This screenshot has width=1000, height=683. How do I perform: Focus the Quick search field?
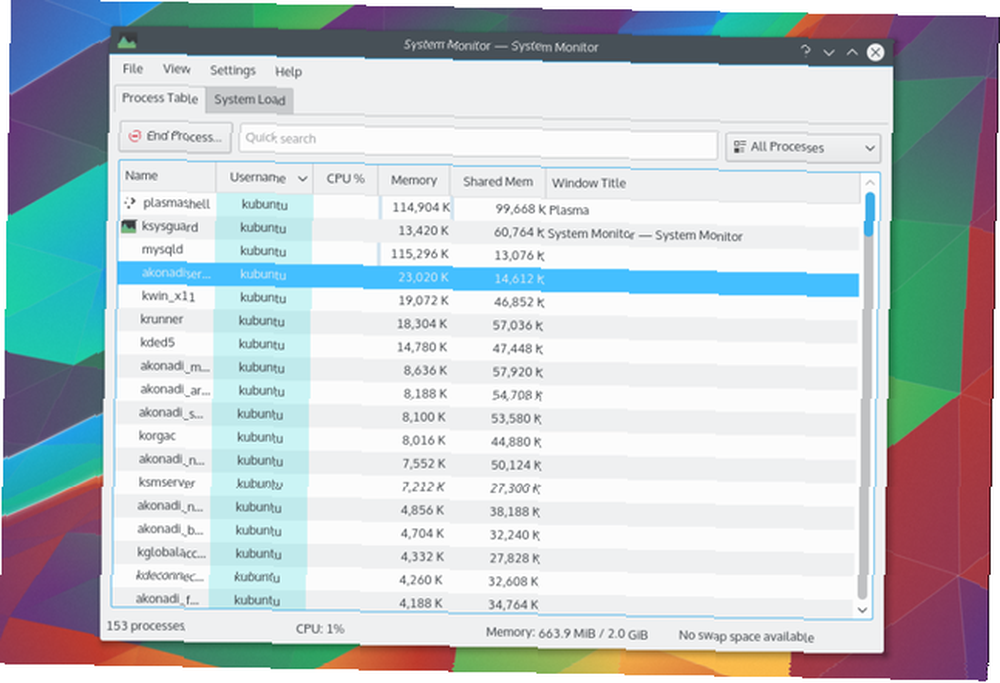pyautogui.click(x=478, y=142)
